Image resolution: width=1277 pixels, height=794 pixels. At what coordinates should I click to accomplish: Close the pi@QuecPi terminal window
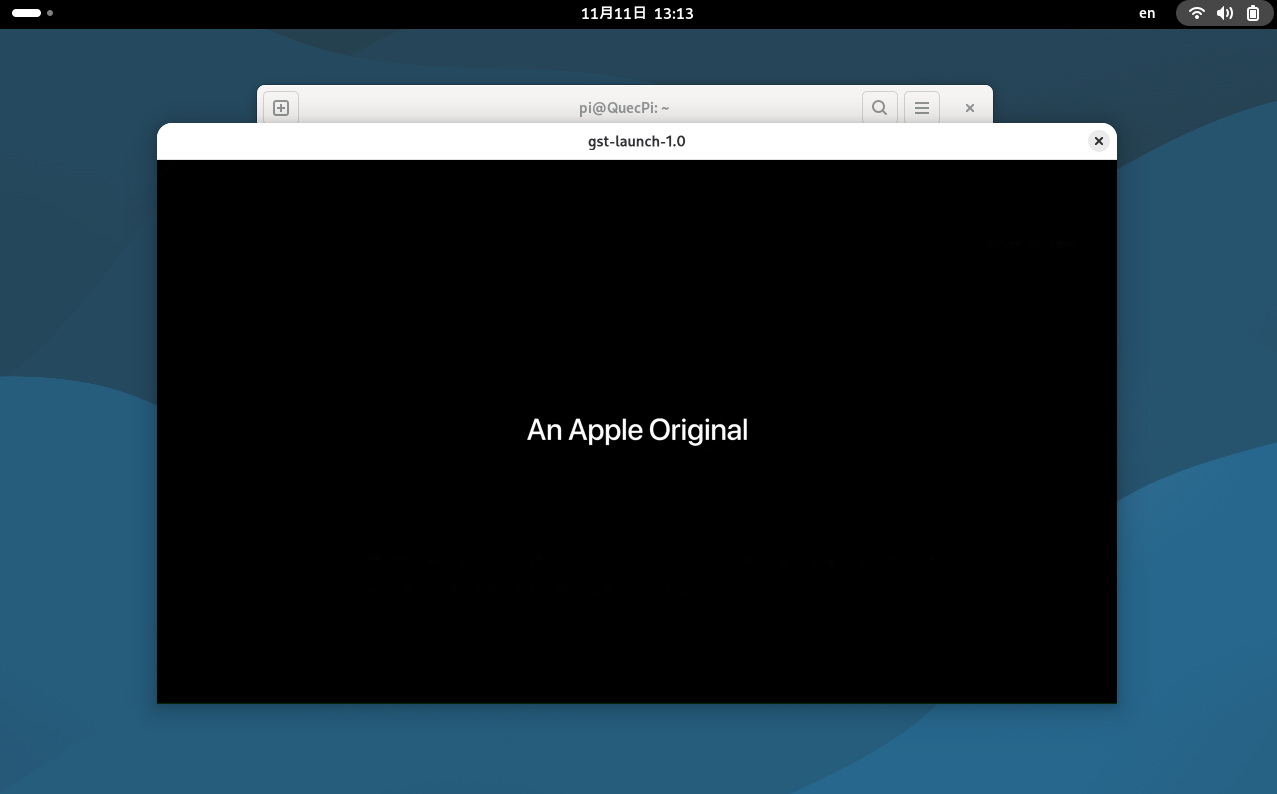969,108
